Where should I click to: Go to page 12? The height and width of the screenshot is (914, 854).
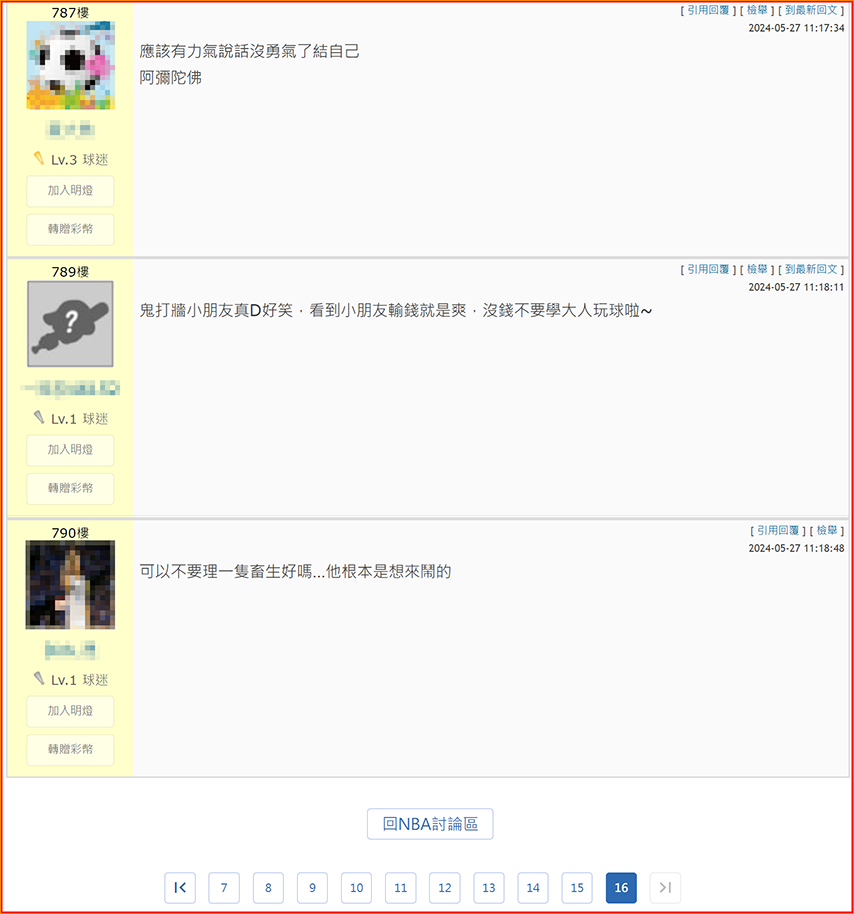coord(445,887)
